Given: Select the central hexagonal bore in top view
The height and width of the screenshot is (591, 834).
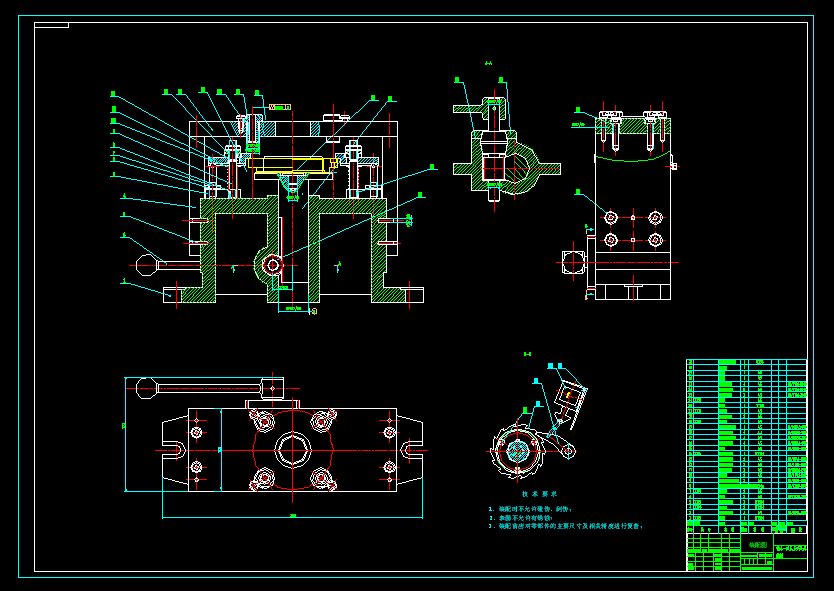Looking at the screenshot, I should [293, 450].
